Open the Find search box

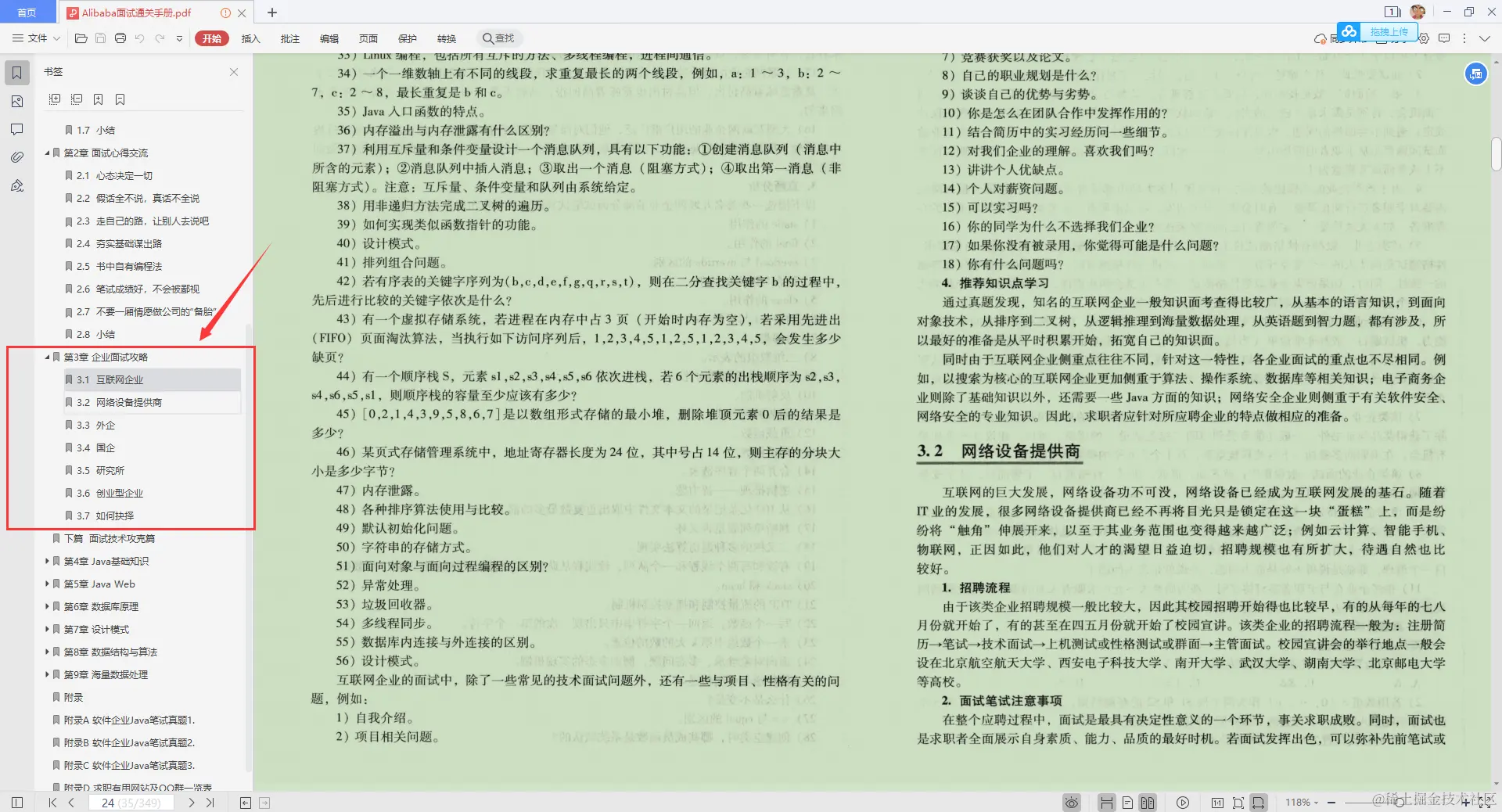pyautogui.click(x=498, y=38)
